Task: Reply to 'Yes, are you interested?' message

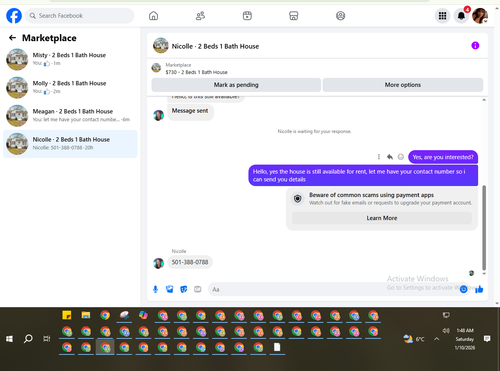Action: (x=390, y=157)
